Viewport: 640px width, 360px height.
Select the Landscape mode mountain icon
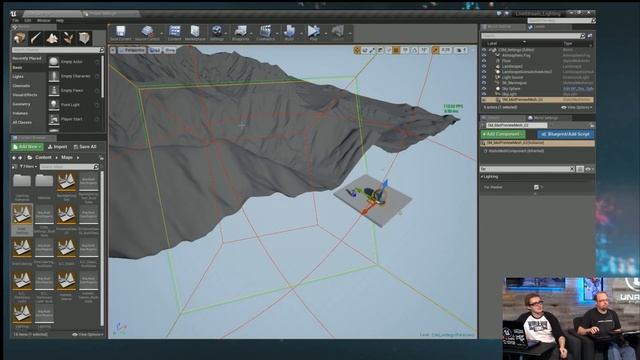(52, 38)
